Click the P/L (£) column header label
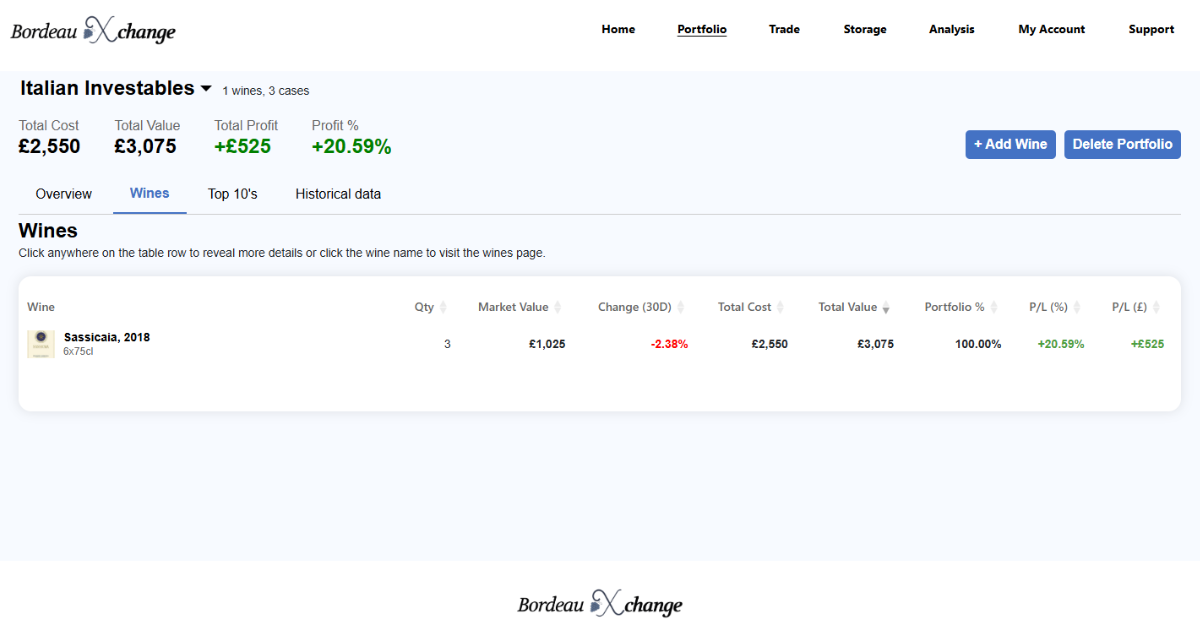The width and height of the screenshot is (1200, 630). pos(1131,307)
